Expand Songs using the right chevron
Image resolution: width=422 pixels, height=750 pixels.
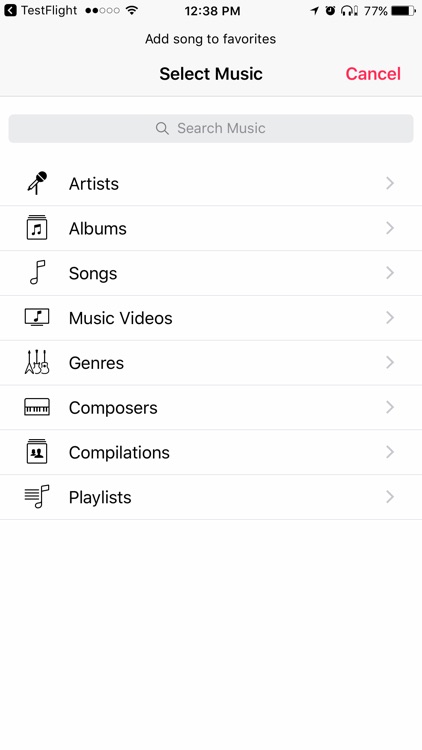(390, 273)
